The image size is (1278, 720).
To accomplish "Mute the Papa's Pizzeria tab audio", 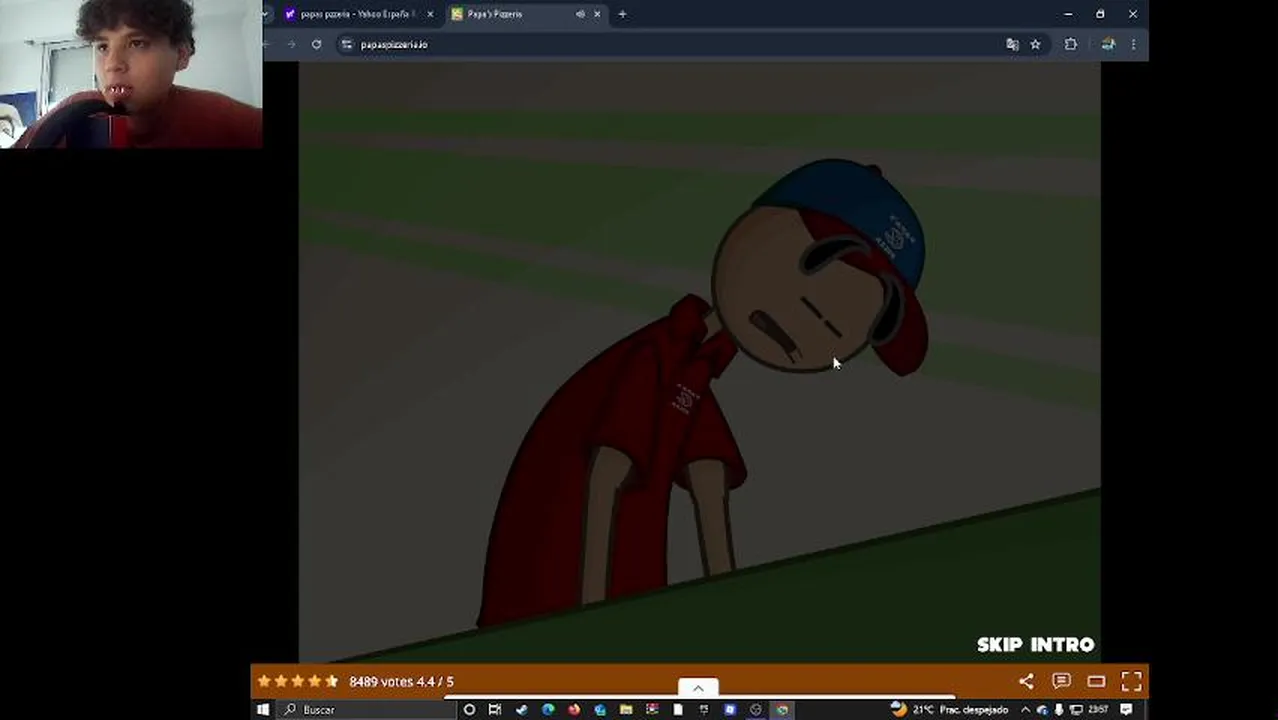I will [x=580, y=14].
